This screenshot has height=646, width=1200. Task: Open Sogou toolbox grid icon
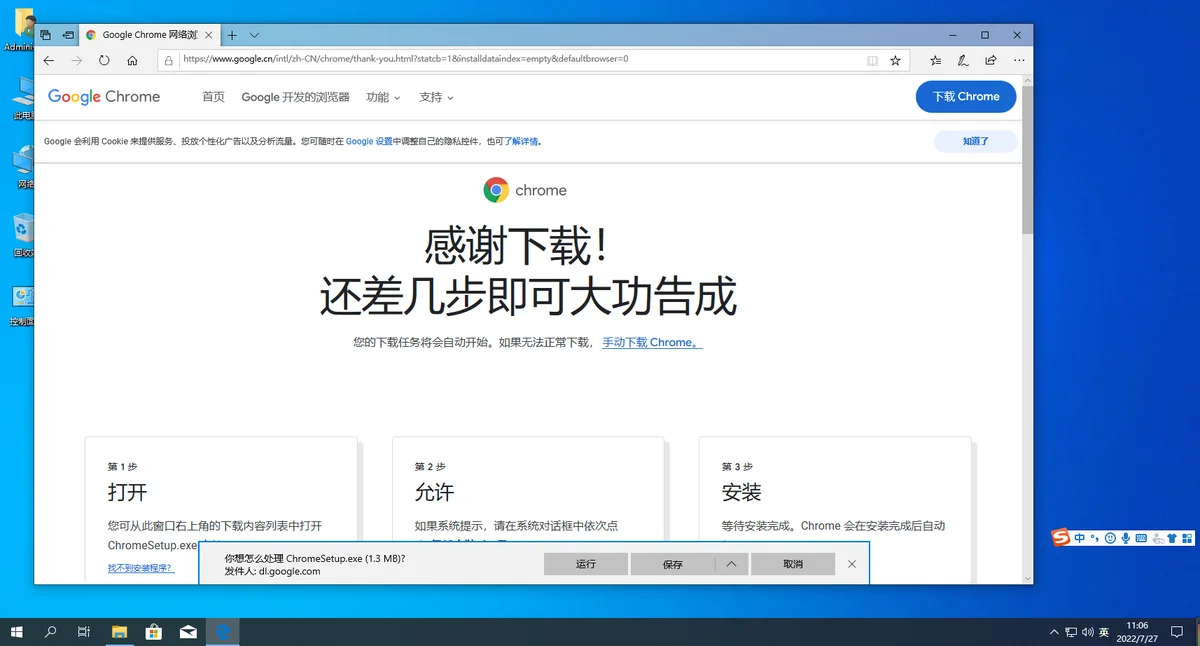(x=1188, y=538)
